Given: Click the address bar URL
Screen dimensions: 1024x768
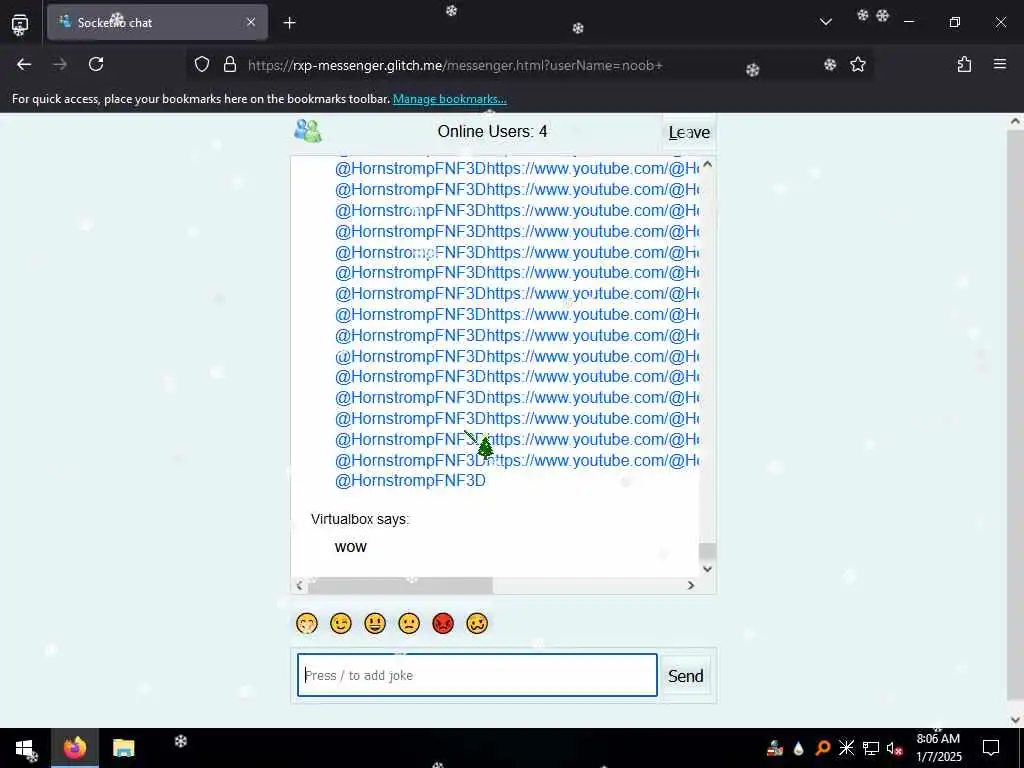Looking at the screenshot, I should point(455,65).
